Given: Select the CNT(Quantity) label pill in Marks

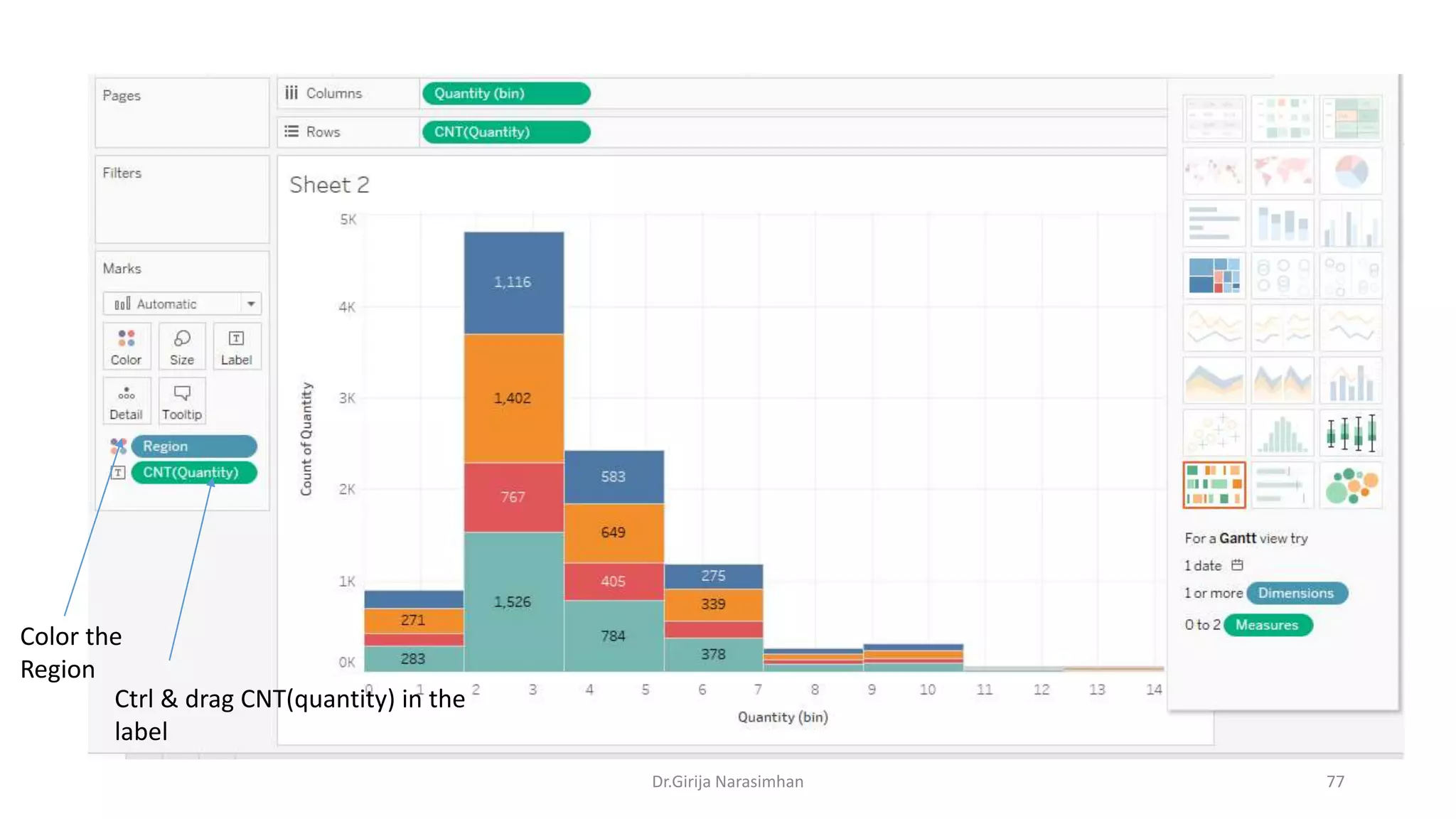Looking at the screenshot, I should coord(193,472).
